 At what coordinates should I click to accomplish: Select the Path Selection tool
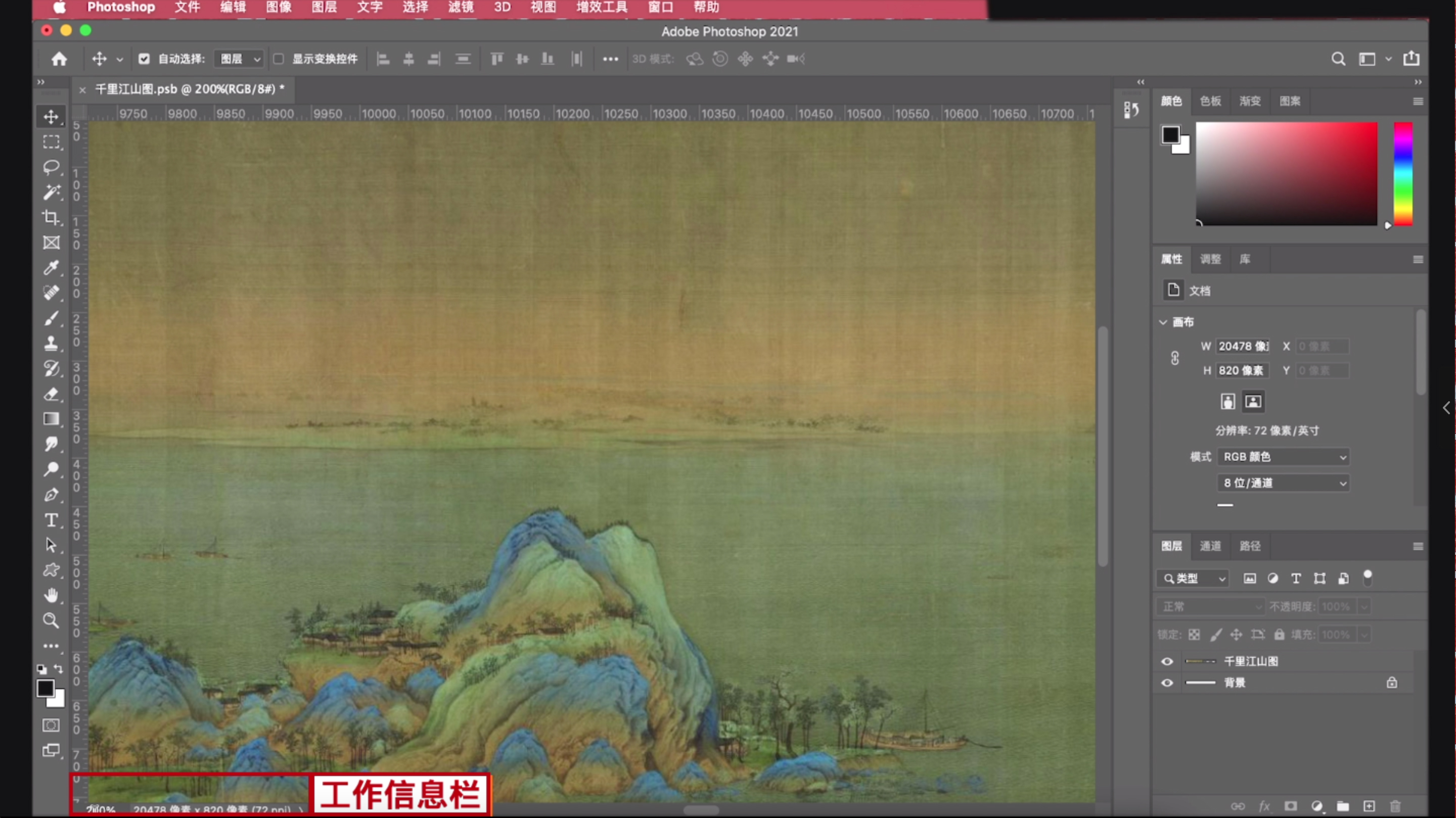[52, 545]
